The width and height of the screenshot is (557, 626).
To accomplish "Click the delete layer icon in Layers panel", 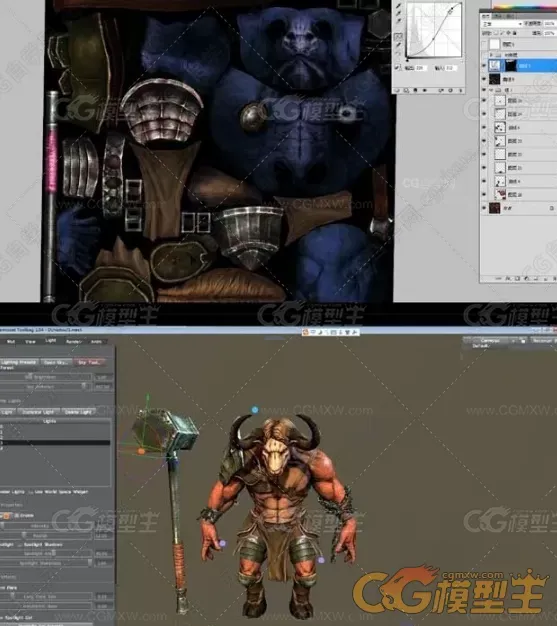I will [x=554, y=278].
